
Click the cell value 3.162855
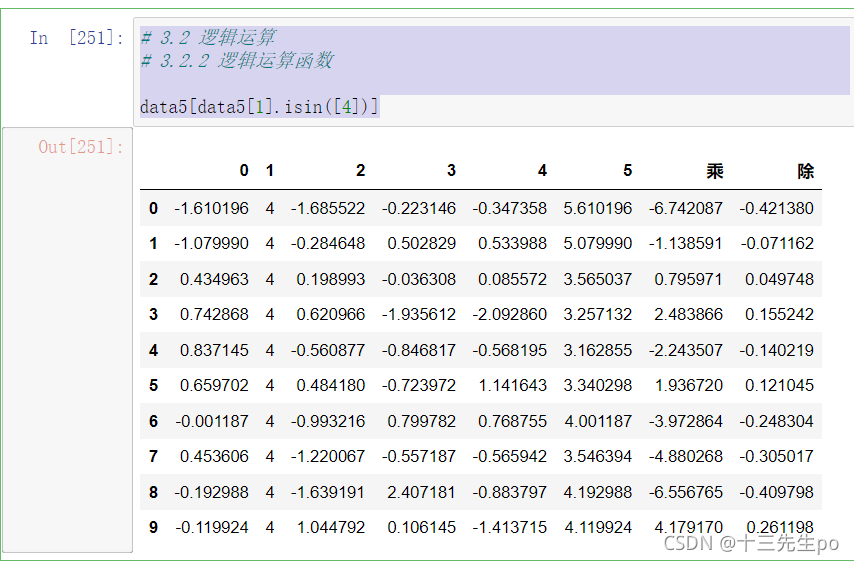598,350
